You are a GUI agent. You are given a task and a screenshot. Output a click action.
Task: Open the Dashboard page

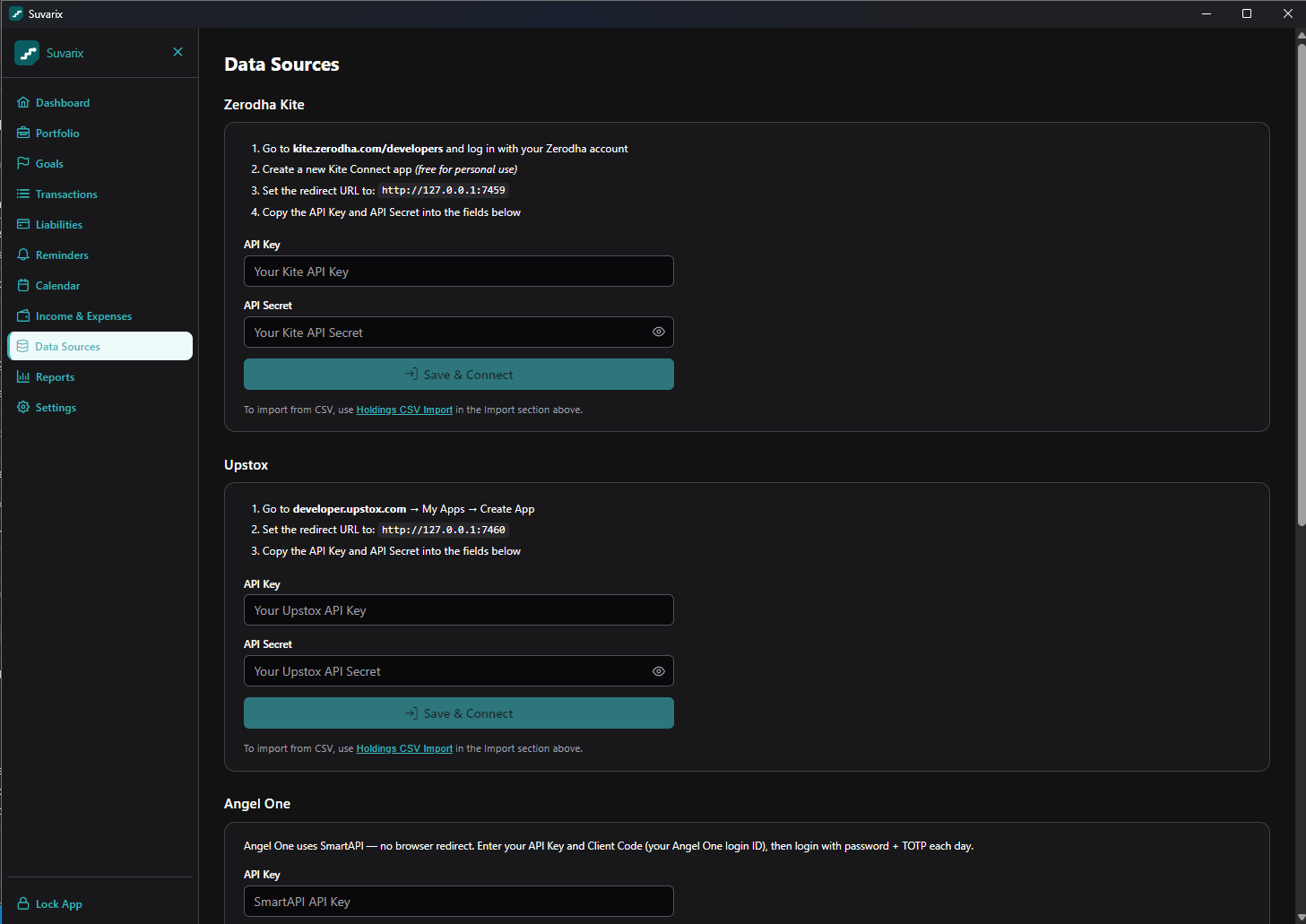(100, 103)
